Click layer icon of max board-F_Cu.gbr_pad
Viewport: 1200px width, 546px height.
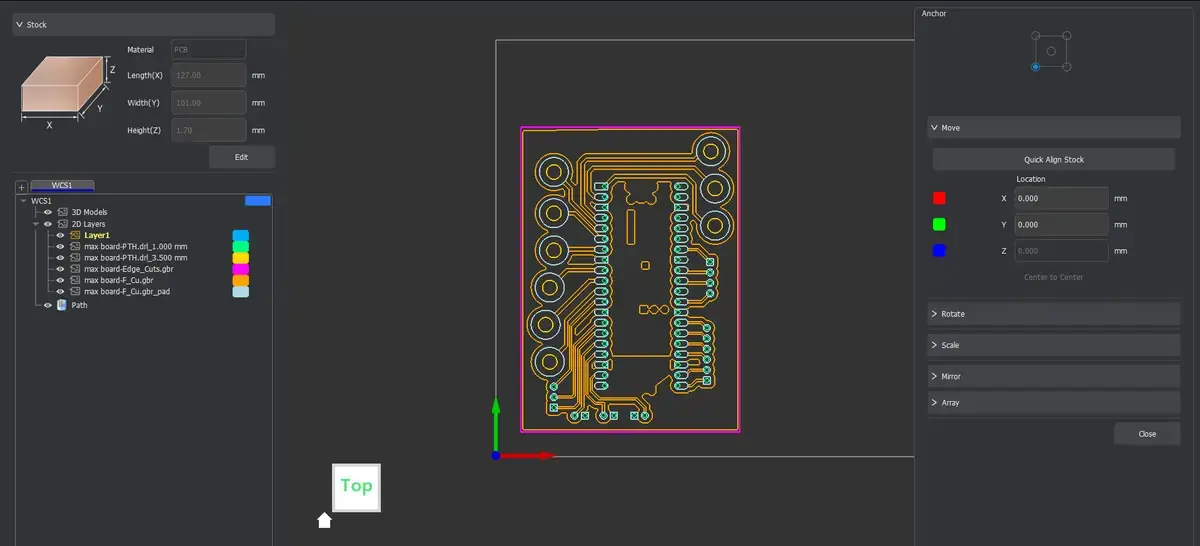pos(75,292)
